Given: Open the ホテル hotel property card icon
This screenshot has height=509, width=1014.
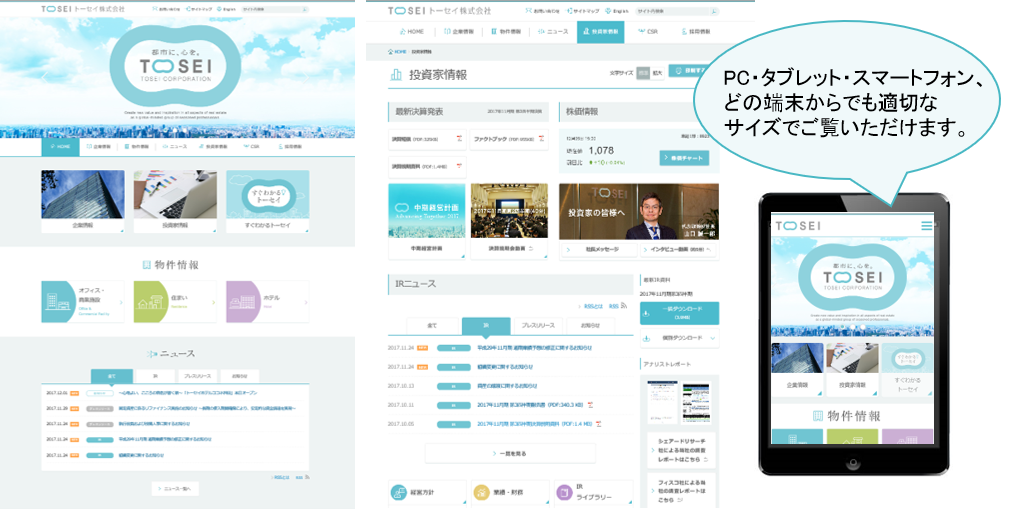Looking at the screenshot, I should click(243, 301).
